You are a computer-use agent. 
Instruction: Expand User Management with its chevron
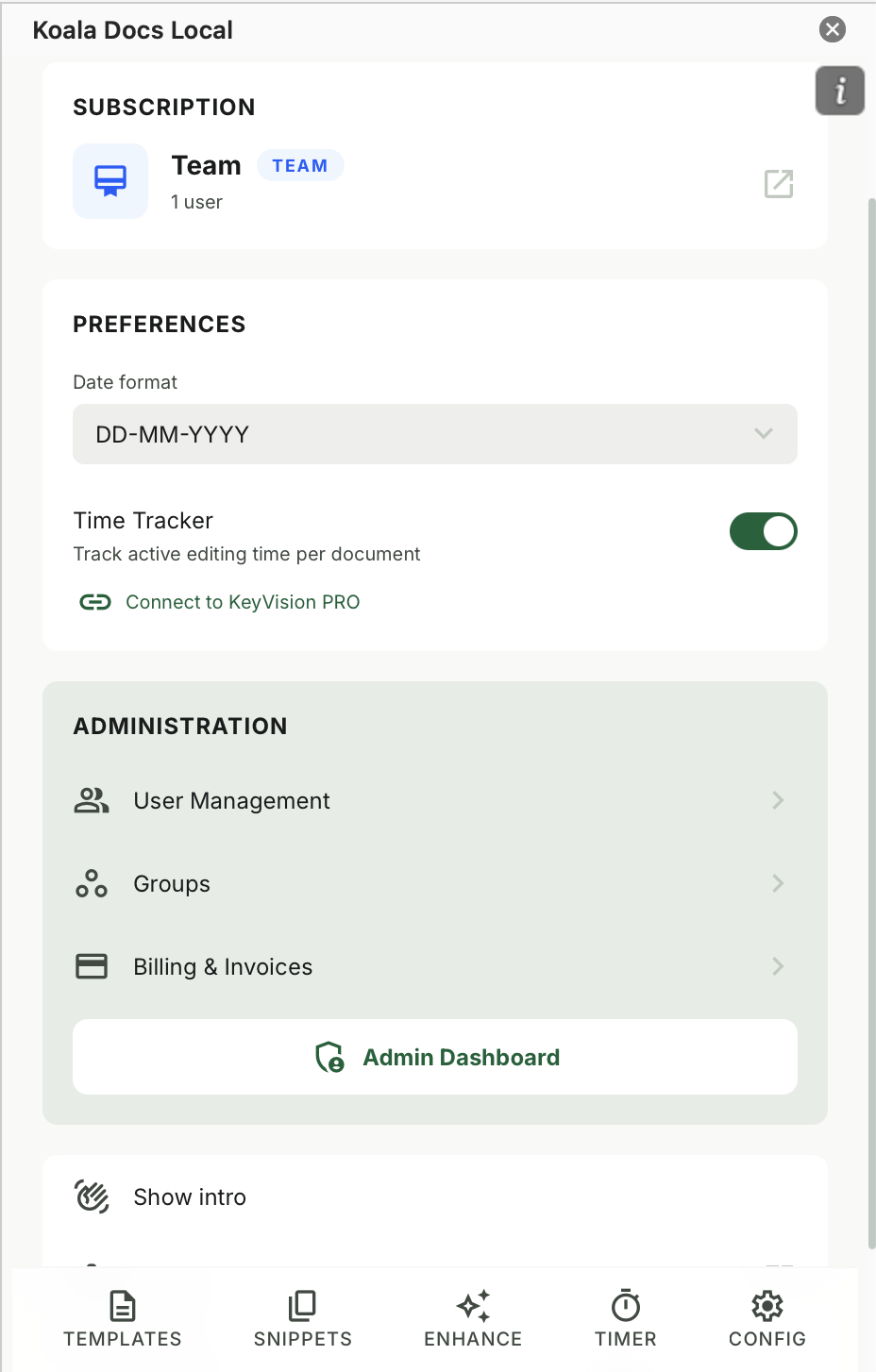click(x=778, y=800)
